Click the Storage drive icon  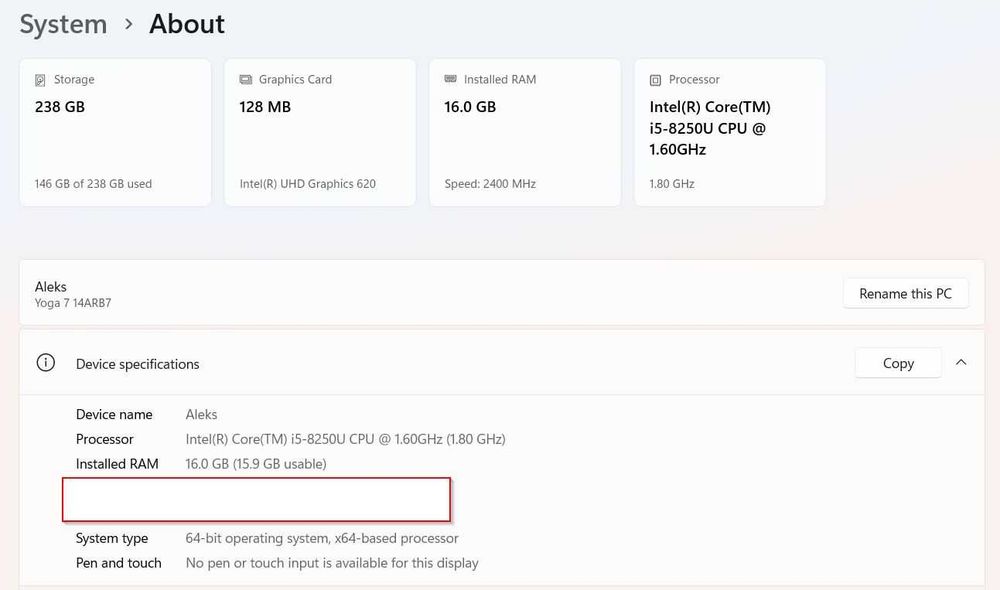[41, 80]
